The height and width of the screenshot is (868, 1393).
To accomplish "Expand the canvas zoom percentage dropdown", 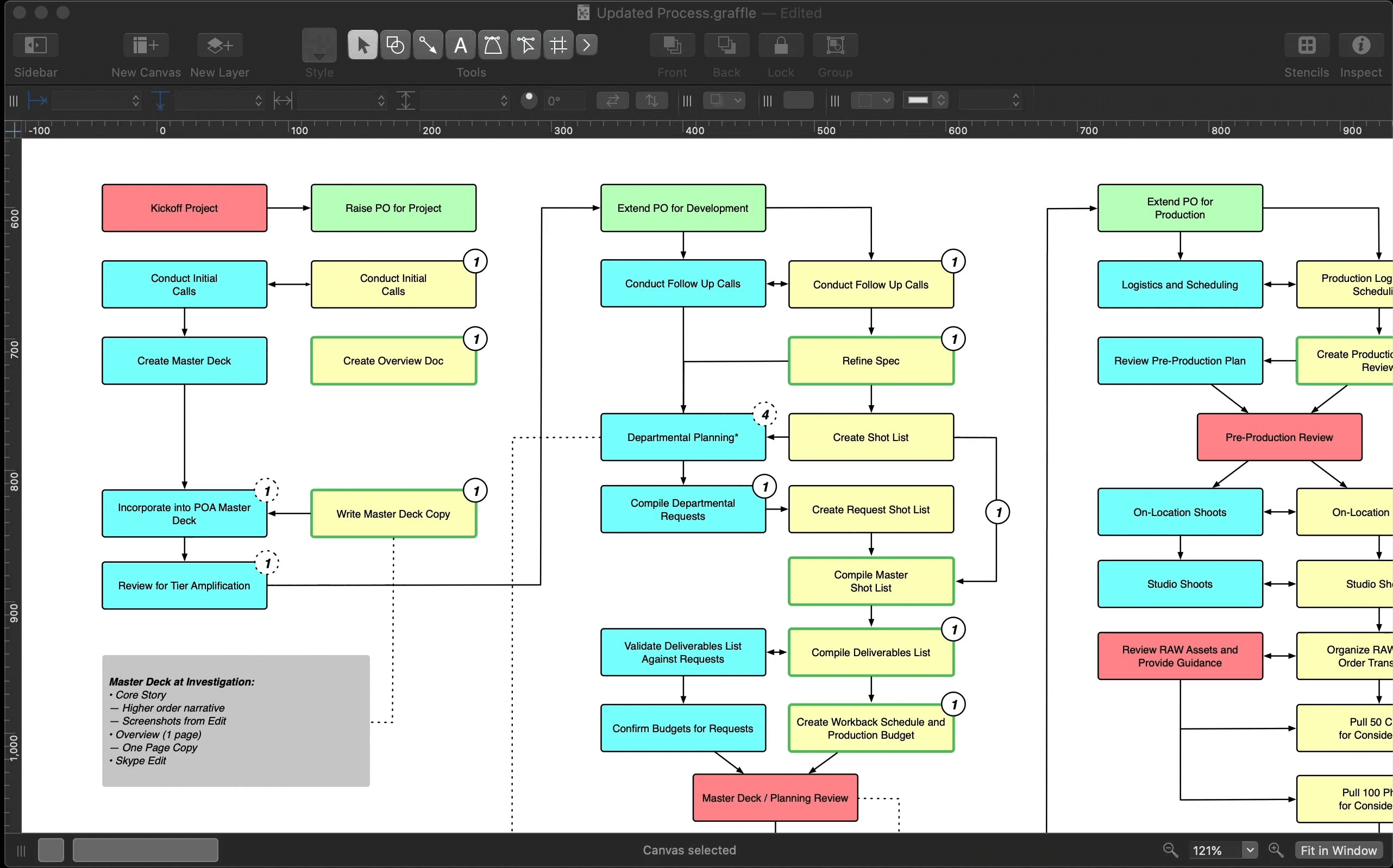I will [1249, 850].
